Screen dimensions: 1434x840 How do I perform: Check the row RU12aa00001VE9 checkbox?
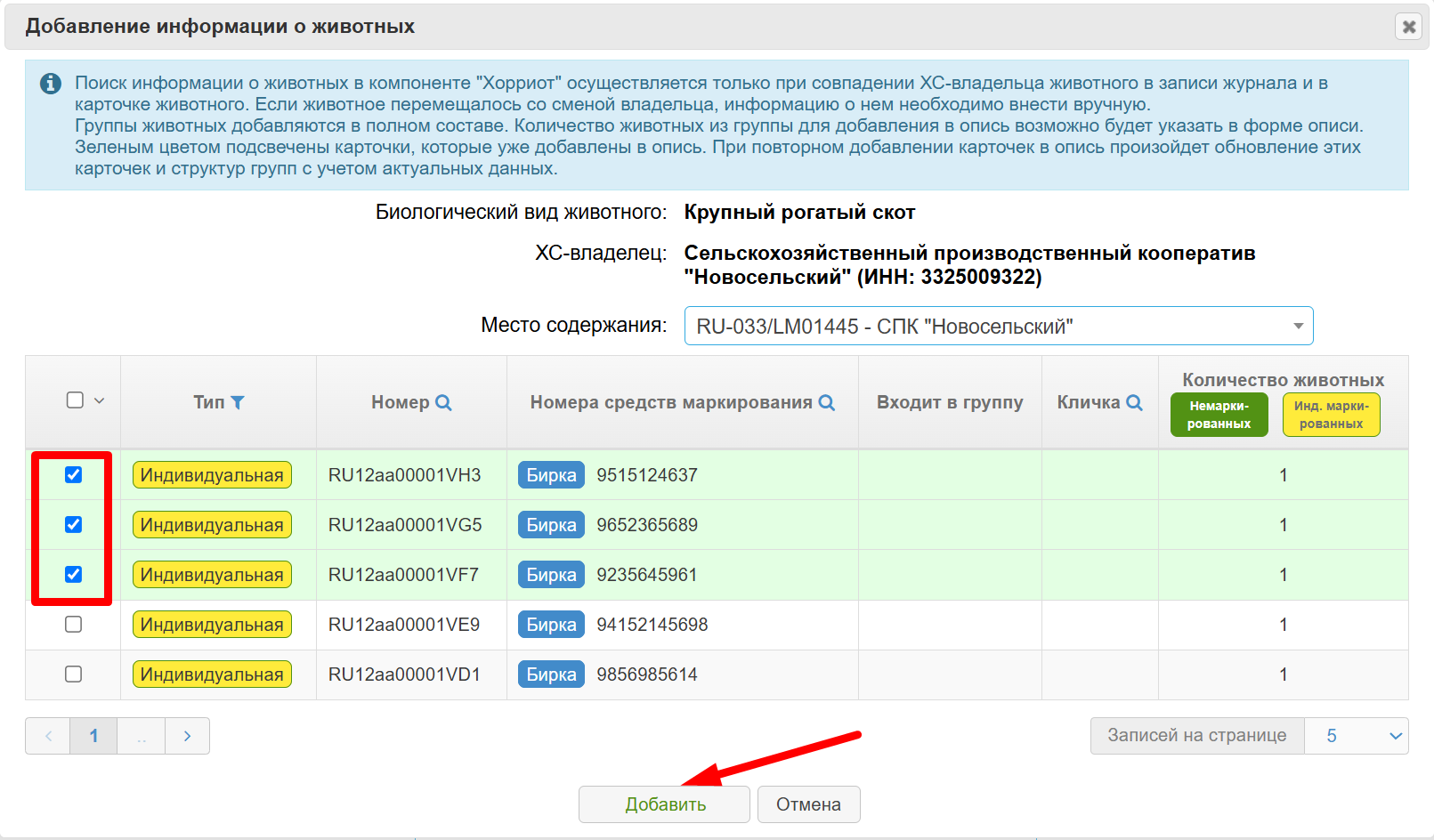74,625
